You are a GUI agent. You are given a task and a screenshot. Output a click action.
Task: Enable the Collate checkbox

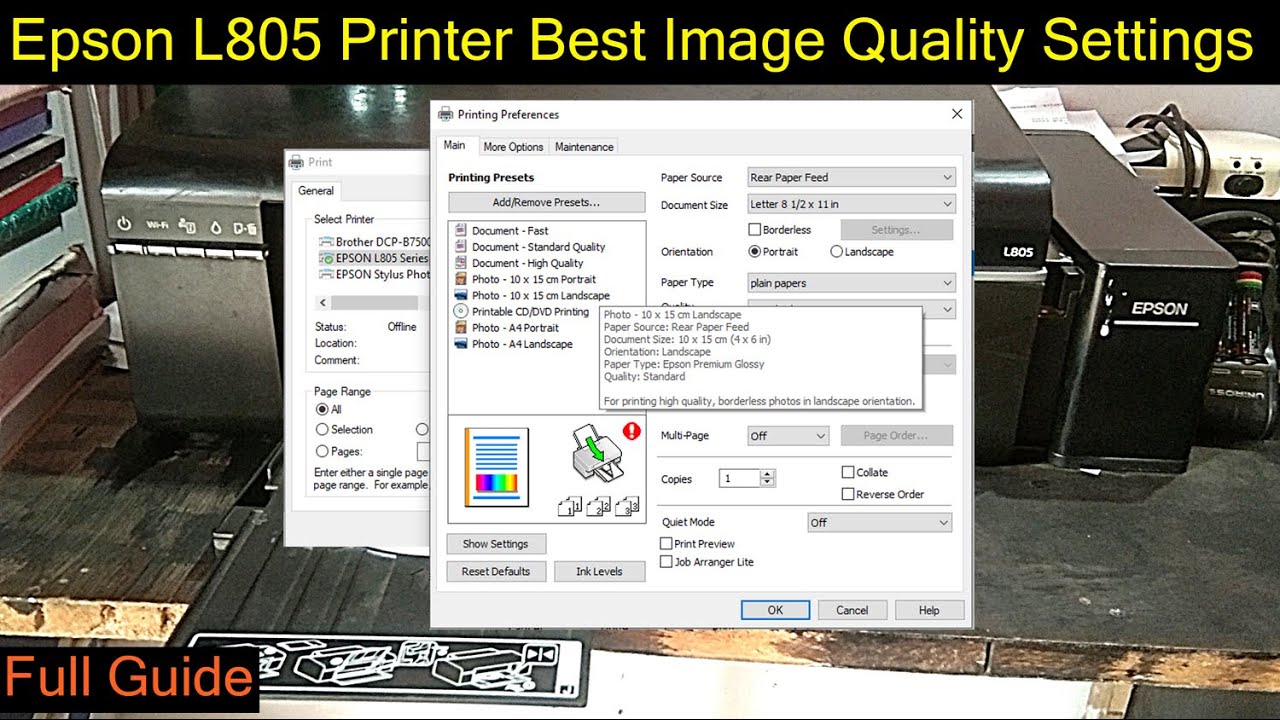pos(848,472)
